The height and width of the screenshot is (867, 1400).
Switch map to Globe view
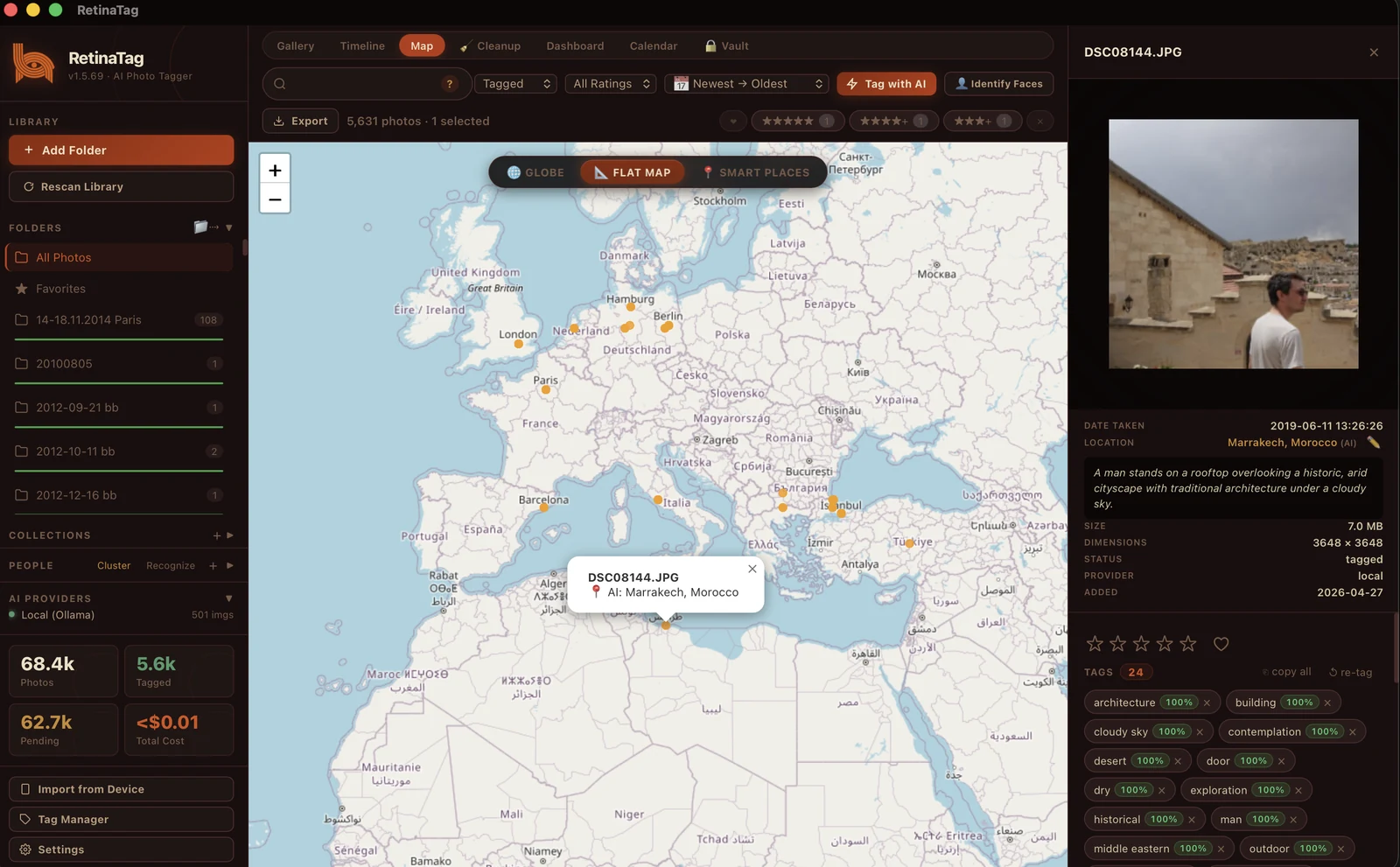point(535,172)
